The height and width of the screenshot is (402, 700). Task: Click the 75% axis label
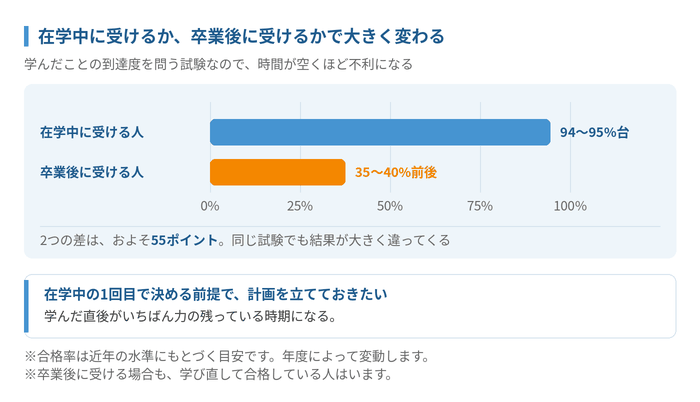click(x=480, y=206)
